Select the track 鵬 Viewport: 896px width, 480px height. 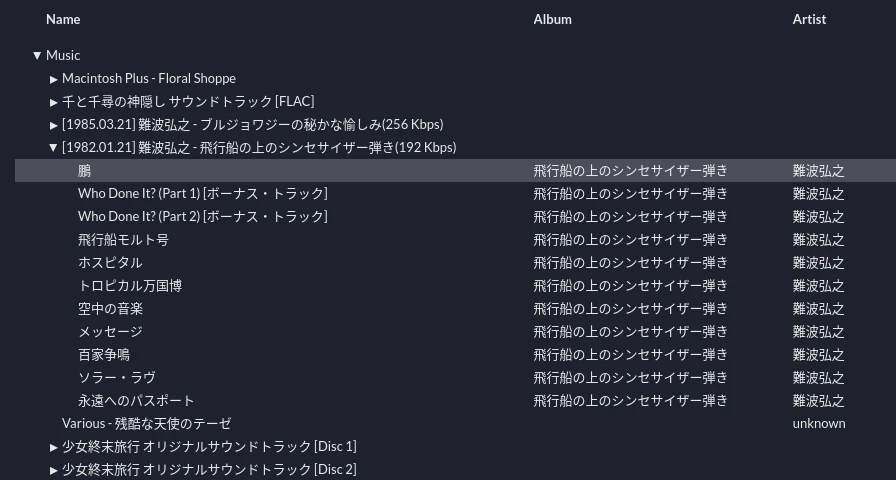tap(85, 171)
